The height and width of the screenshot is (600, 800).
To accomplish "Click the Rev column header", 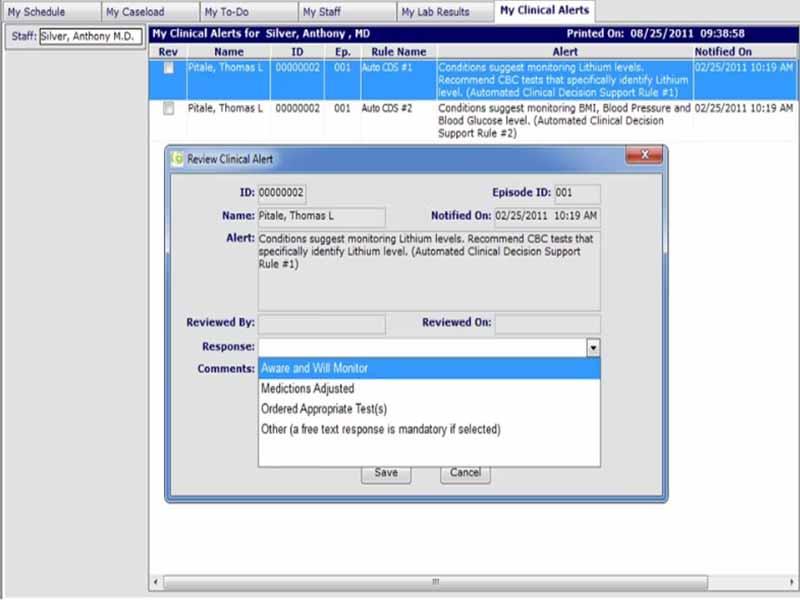I will (x=168, y=52).
